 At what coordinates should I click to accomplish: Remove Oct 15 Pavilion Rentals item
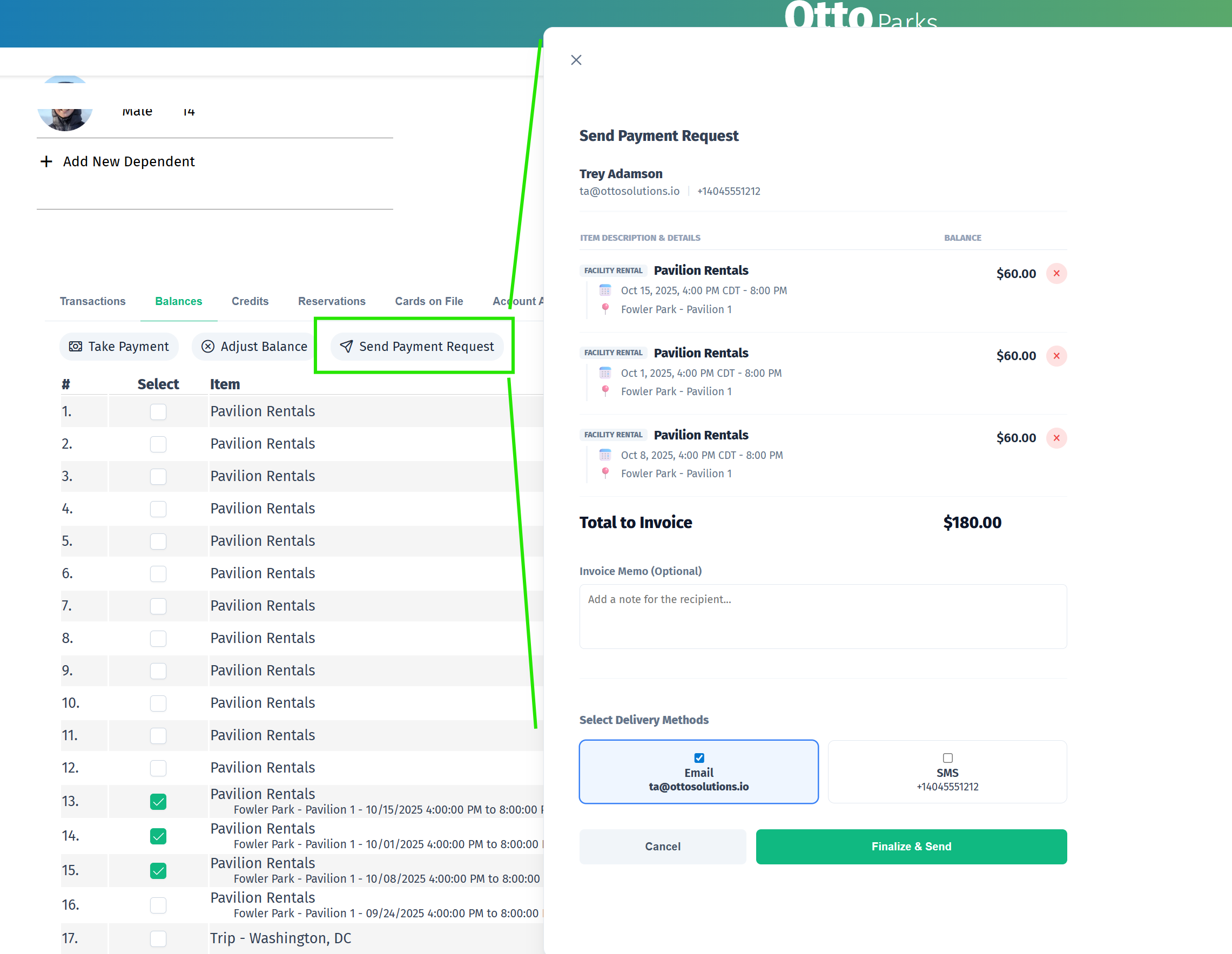click(x=1056, y=273)
